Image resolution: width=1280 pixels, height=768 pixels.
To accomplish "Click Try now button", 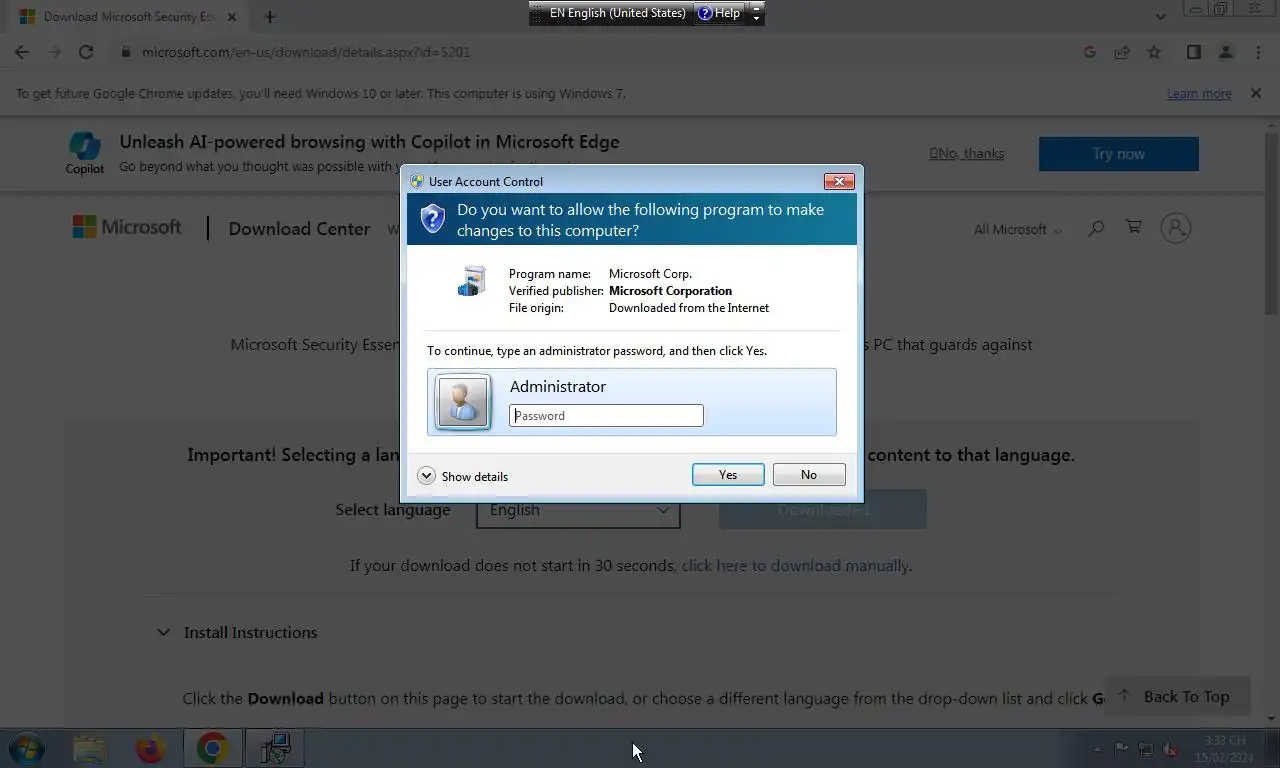I will [x=1118, y=154].
